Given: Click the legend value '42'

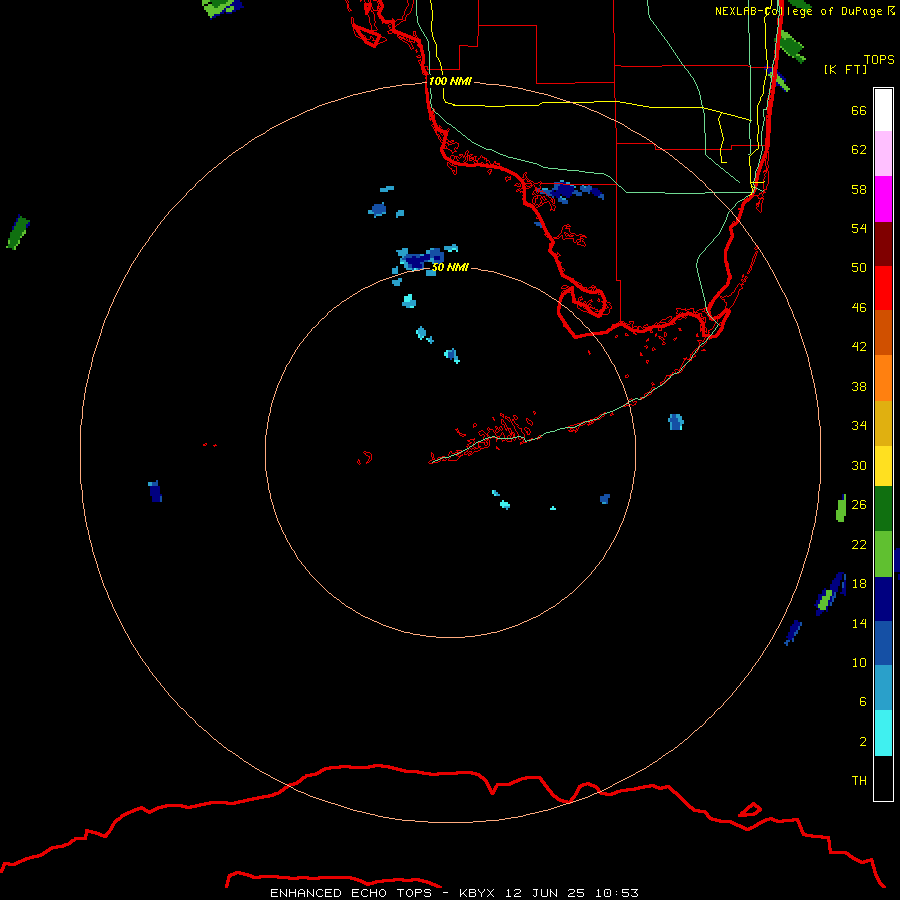Looking at the screenshot, I should point(859,346).
